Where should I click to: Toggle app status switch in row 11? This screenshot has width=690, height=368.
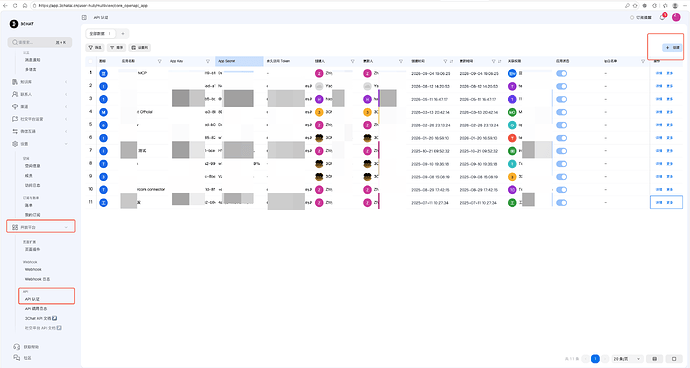[x=562, y=202]
